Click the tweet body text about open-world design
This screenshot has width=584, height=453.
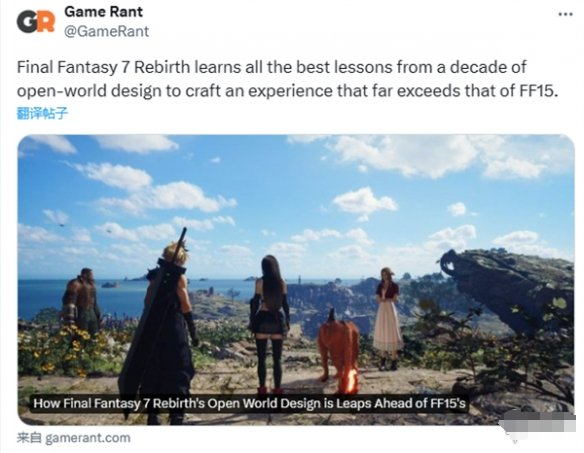(288, 79)
